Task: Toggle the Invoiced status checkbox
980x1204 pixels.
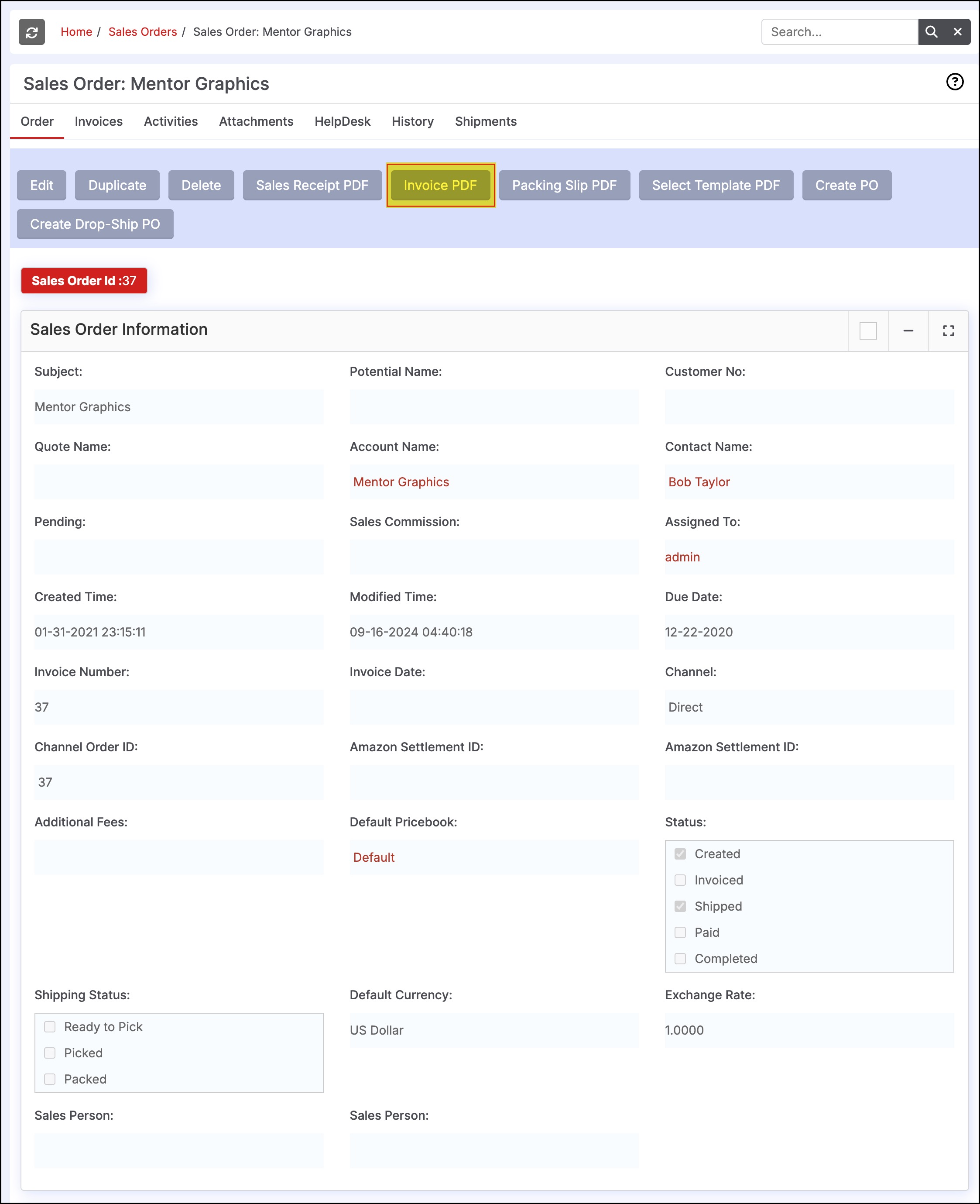Action: click(680, 880)
